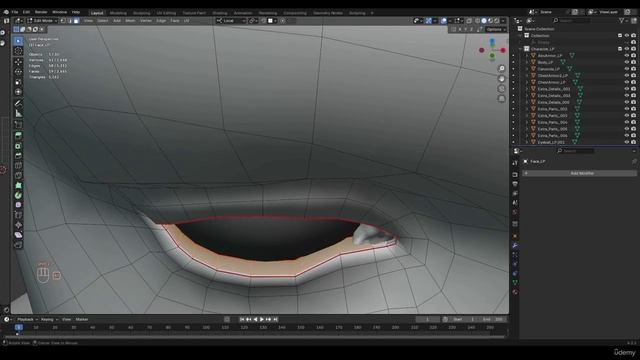Viewport: 640px width, 360px height.
Task: Disable render for ChestArmor_LP
Action: (633, 82)
